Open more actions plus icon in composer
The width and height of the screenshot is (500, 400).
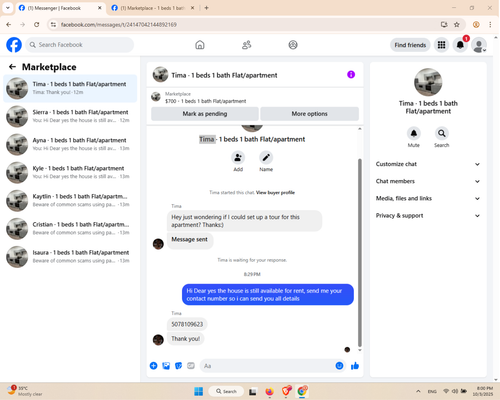pos(153,366)
